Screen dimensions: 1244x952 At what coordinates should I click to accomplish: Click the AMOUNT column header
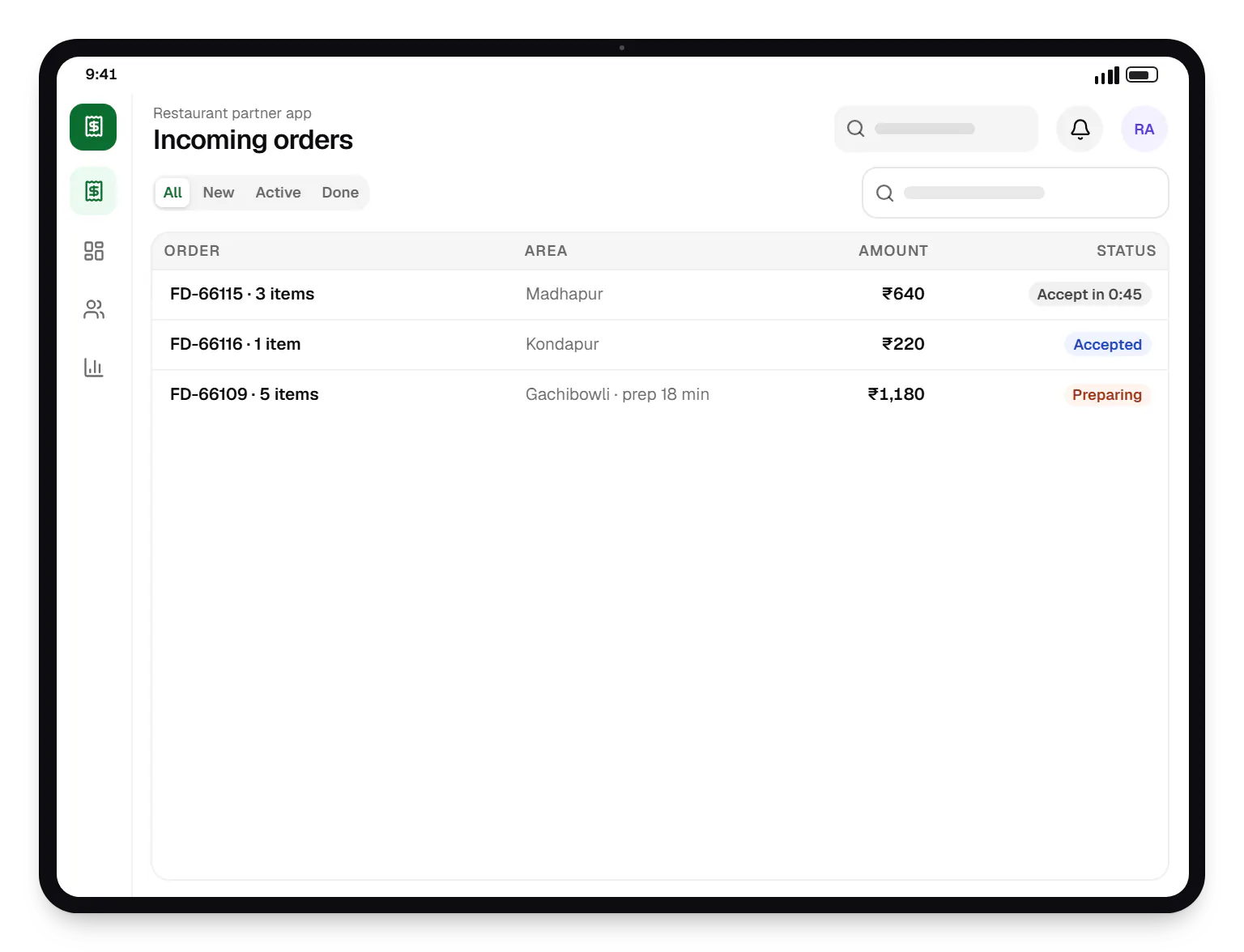click(x=893, y=251)
